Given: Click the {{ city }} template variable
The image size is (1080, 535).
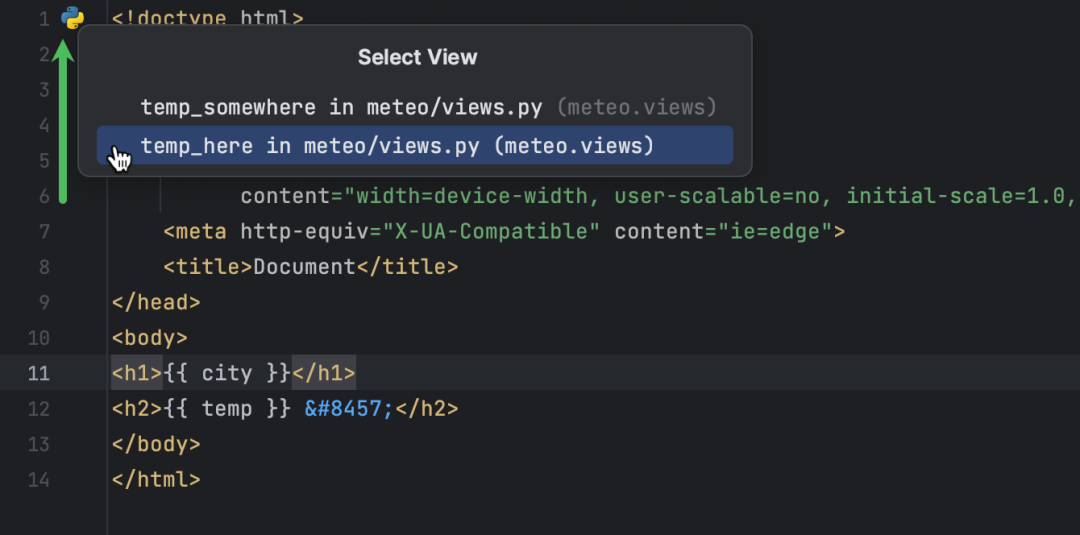Looking at the screenshot, I should click(x=227, y=373).
